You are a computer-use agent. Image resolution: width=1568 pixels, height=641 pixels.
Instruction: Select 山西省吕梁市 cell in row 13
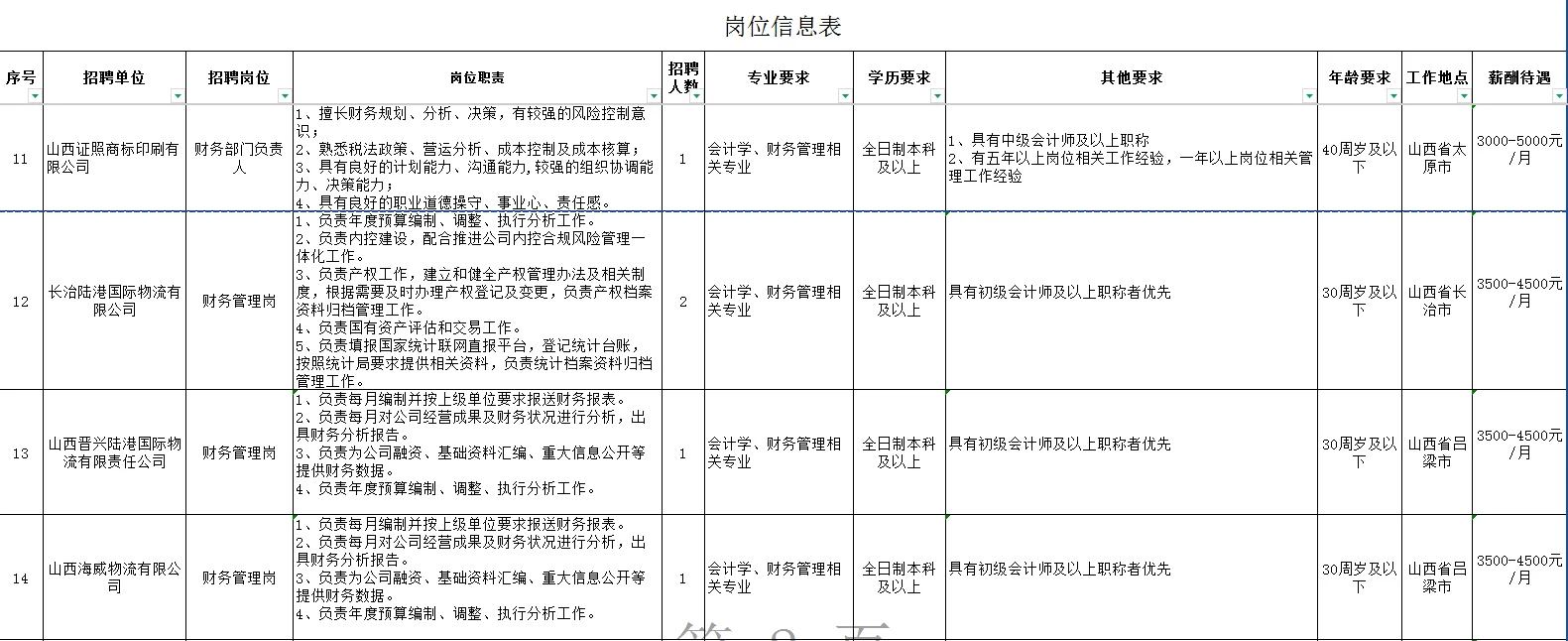1437,452
